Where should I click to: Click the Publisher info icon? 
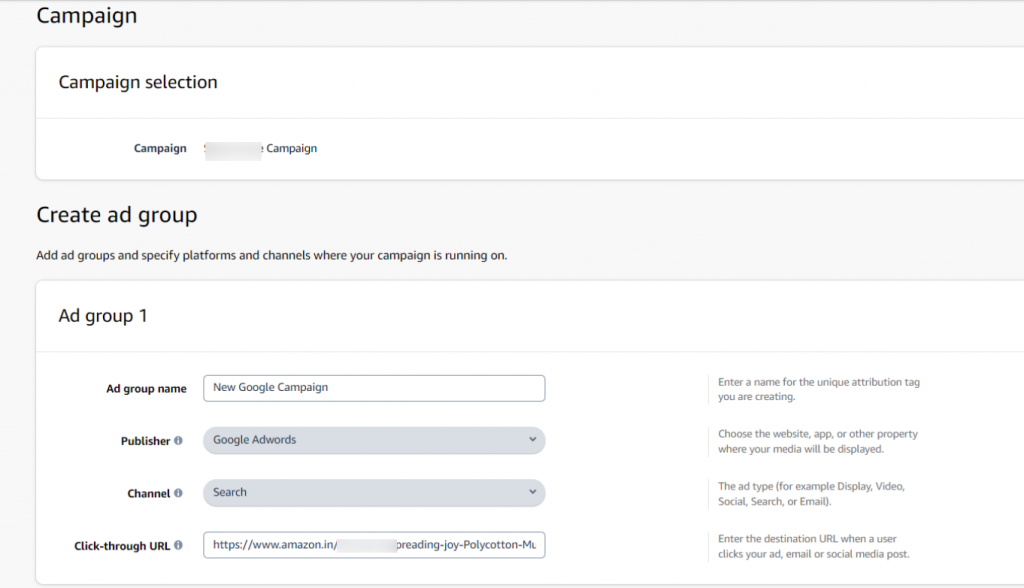tap(178, 440)
